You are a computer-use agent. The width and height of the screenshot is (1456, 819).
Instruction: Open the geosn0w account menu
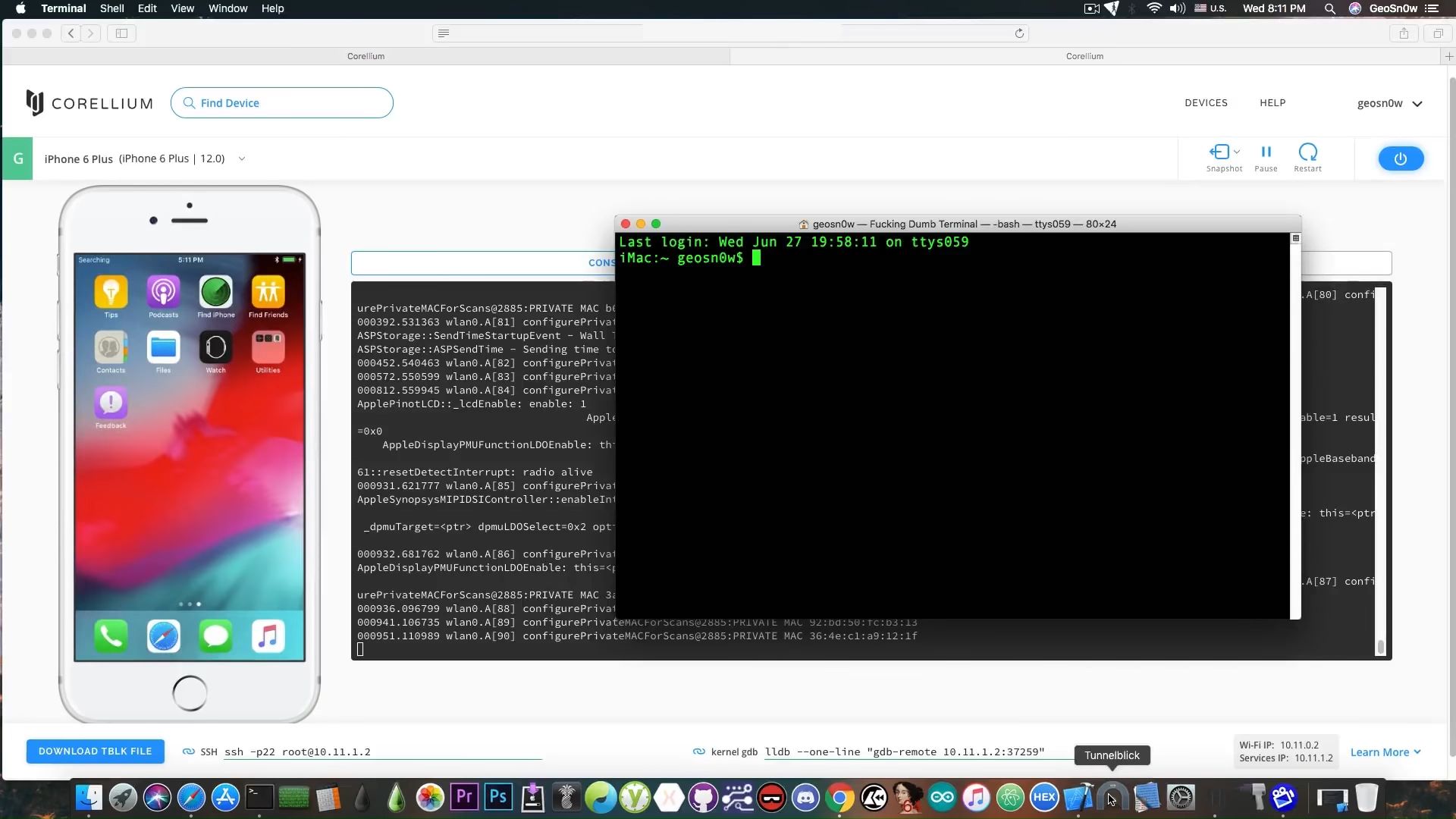coord(1389,103)
